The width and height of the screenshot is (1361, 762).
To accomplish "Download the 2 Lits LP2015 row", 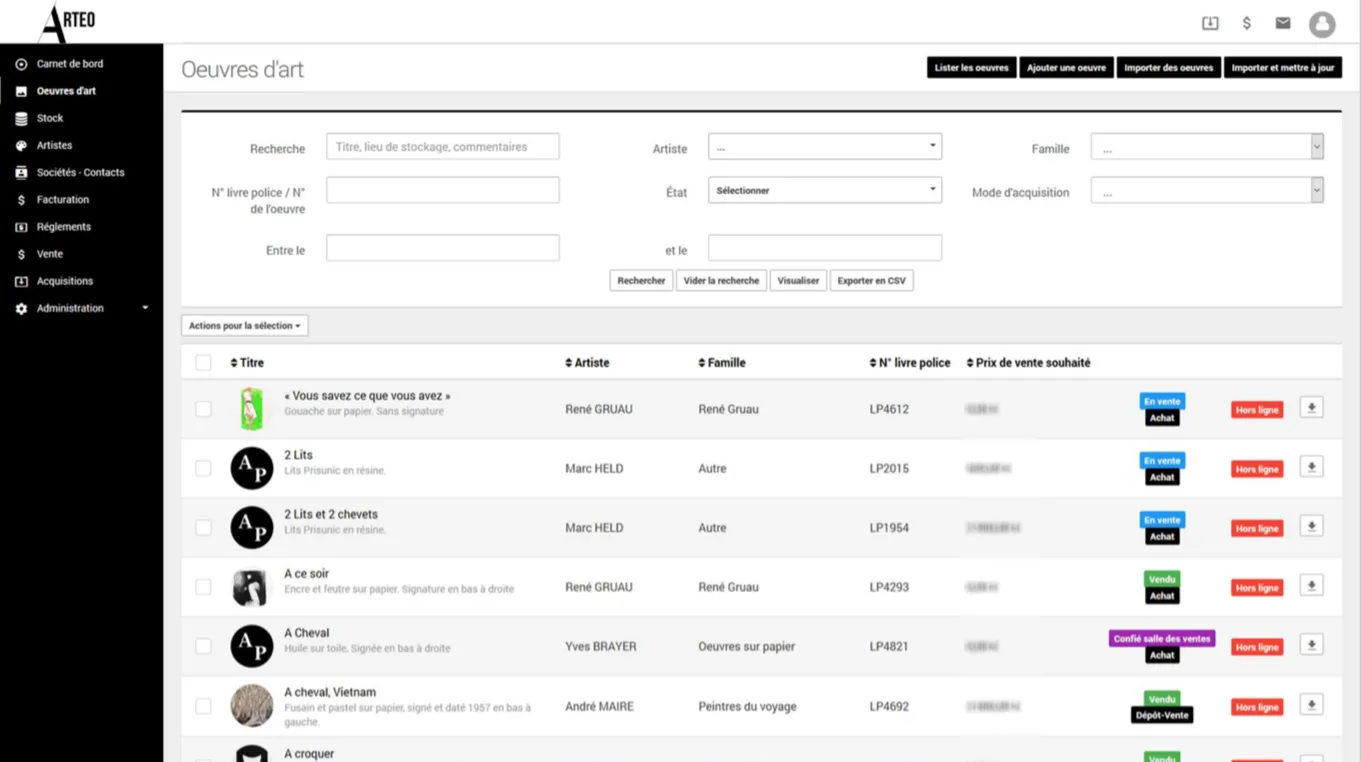I will (1311, 467).
